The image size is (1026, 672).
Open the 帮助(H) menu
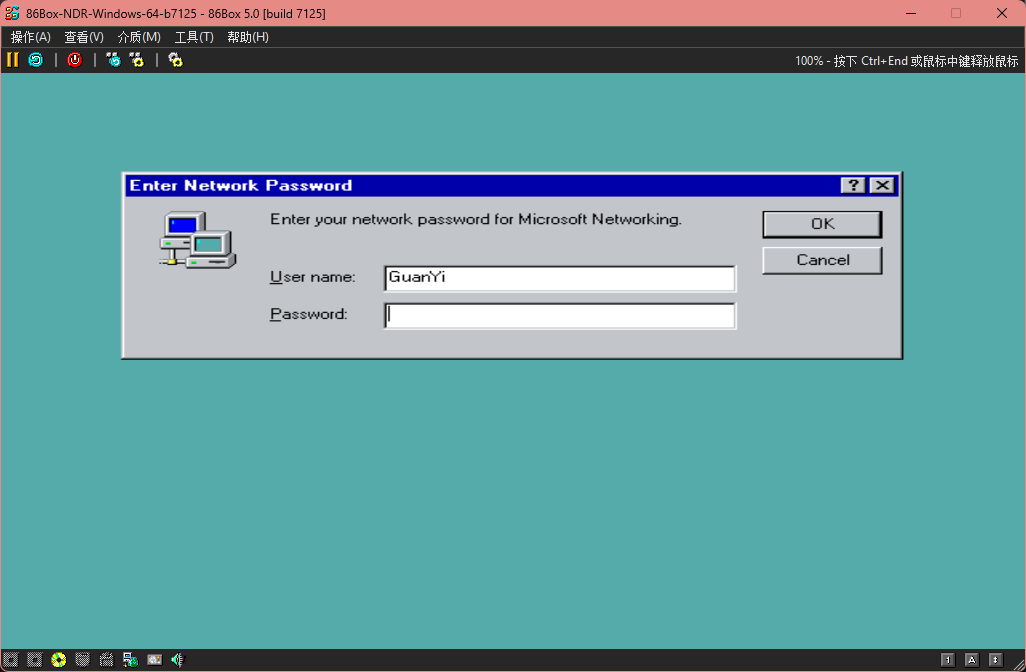click(x=248, y=37)
